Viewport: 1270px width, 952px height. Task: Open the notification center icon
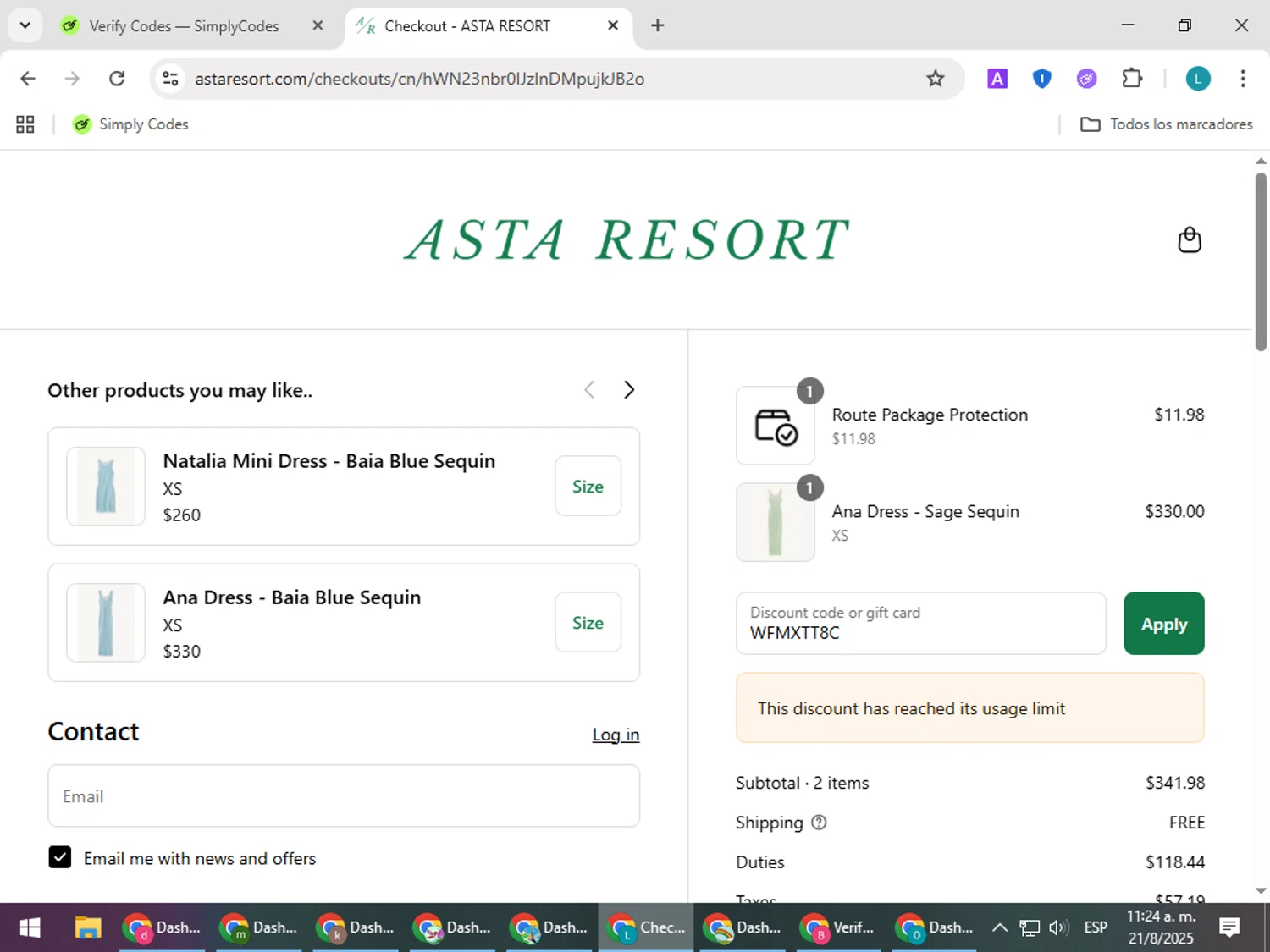[x=1229, y=927]
